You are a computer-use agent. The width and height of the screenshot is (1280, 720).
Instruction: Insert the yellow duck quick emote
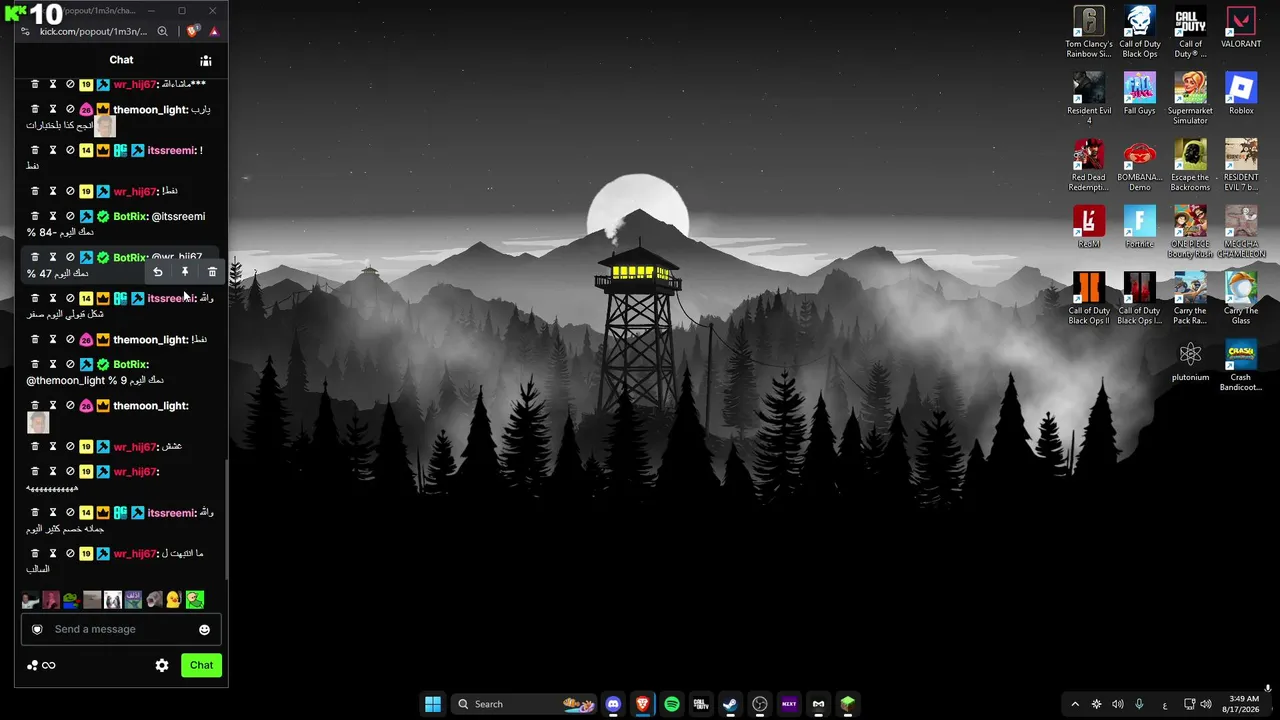pyautogui.click(x=174, y=600)
